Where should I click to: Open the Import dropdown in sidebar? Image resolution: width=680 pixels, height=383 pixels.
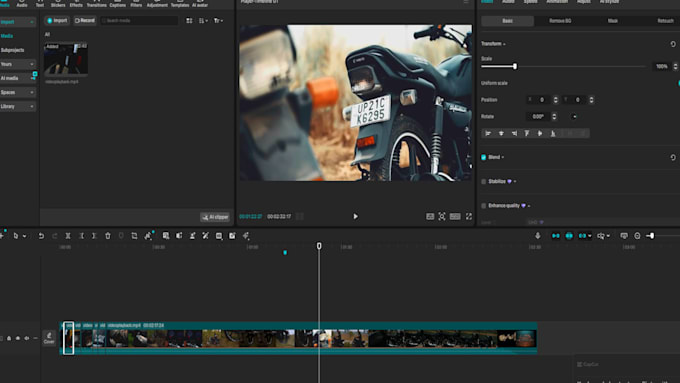pyautogui.click(x=18, y=22)
